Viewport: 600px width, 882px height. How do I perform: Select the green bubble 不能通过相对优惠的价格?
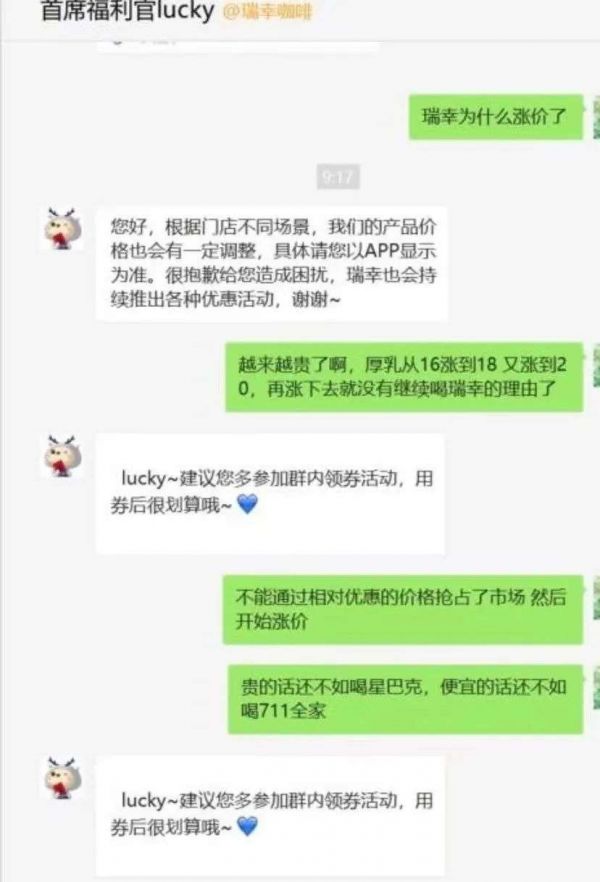pyautogui.click(x=403, y=610)
